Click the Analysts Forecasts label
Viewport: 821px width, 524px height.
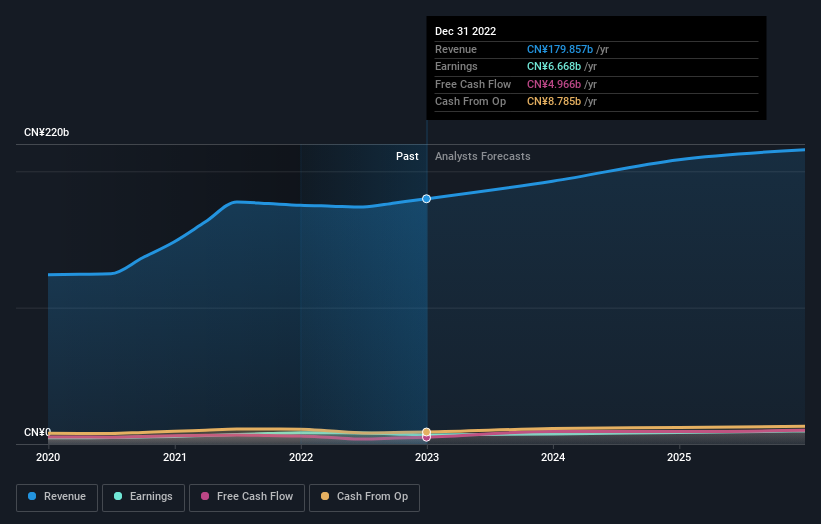point(483,157)
